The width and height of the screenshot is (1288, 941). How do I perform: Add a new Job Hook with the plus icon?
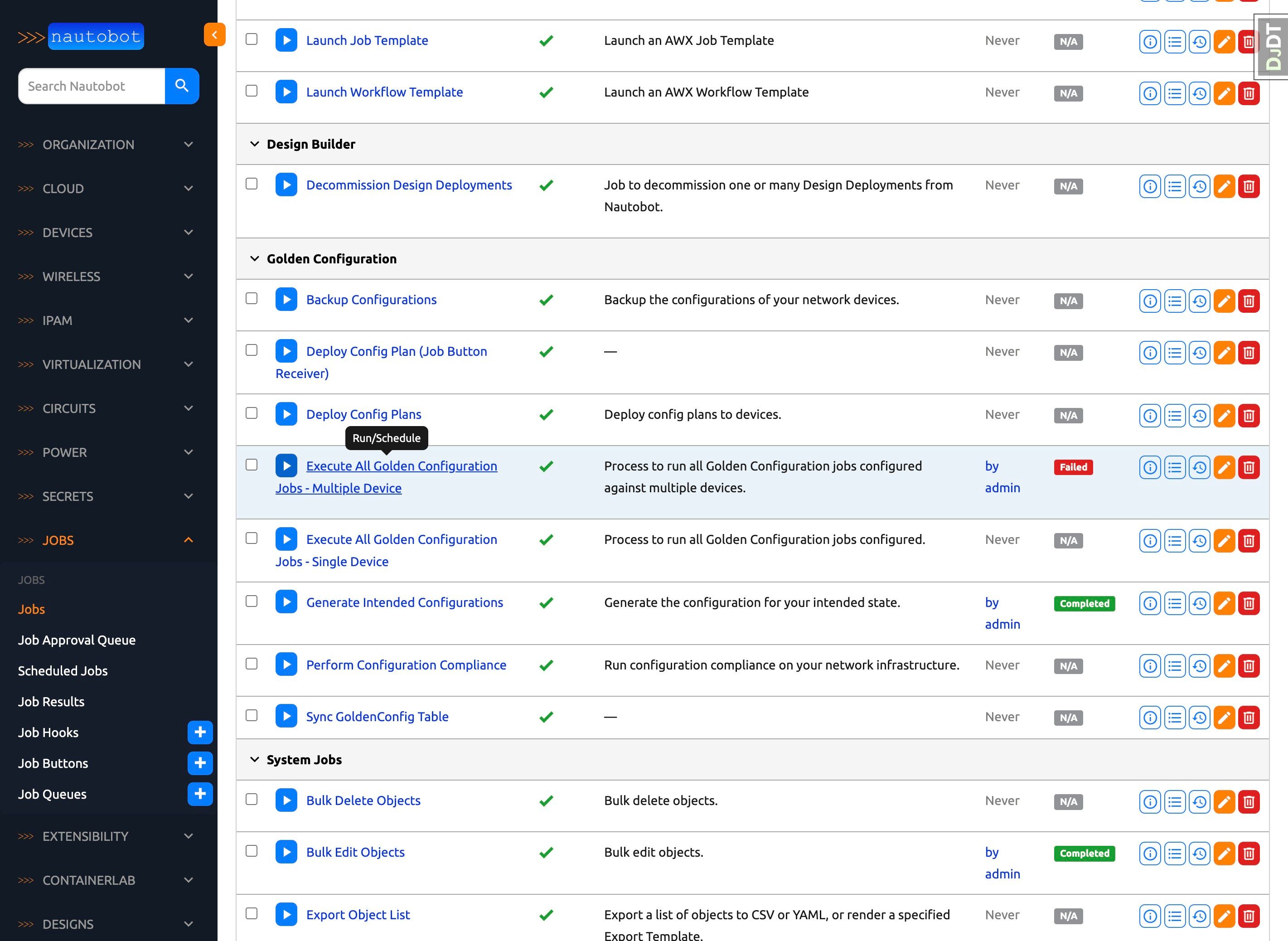pos(200,732)
